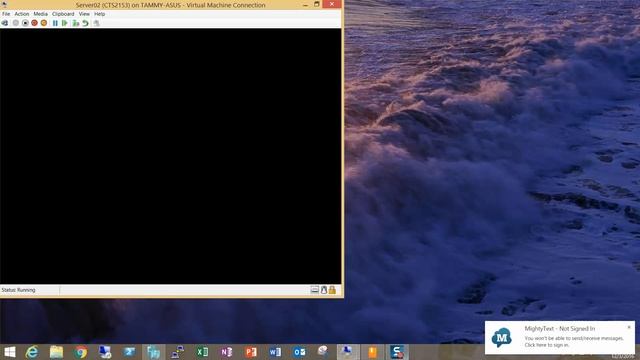The image size is (640, 360).
Task: Click the black VM display area
Action: click(x=171, y=156)
